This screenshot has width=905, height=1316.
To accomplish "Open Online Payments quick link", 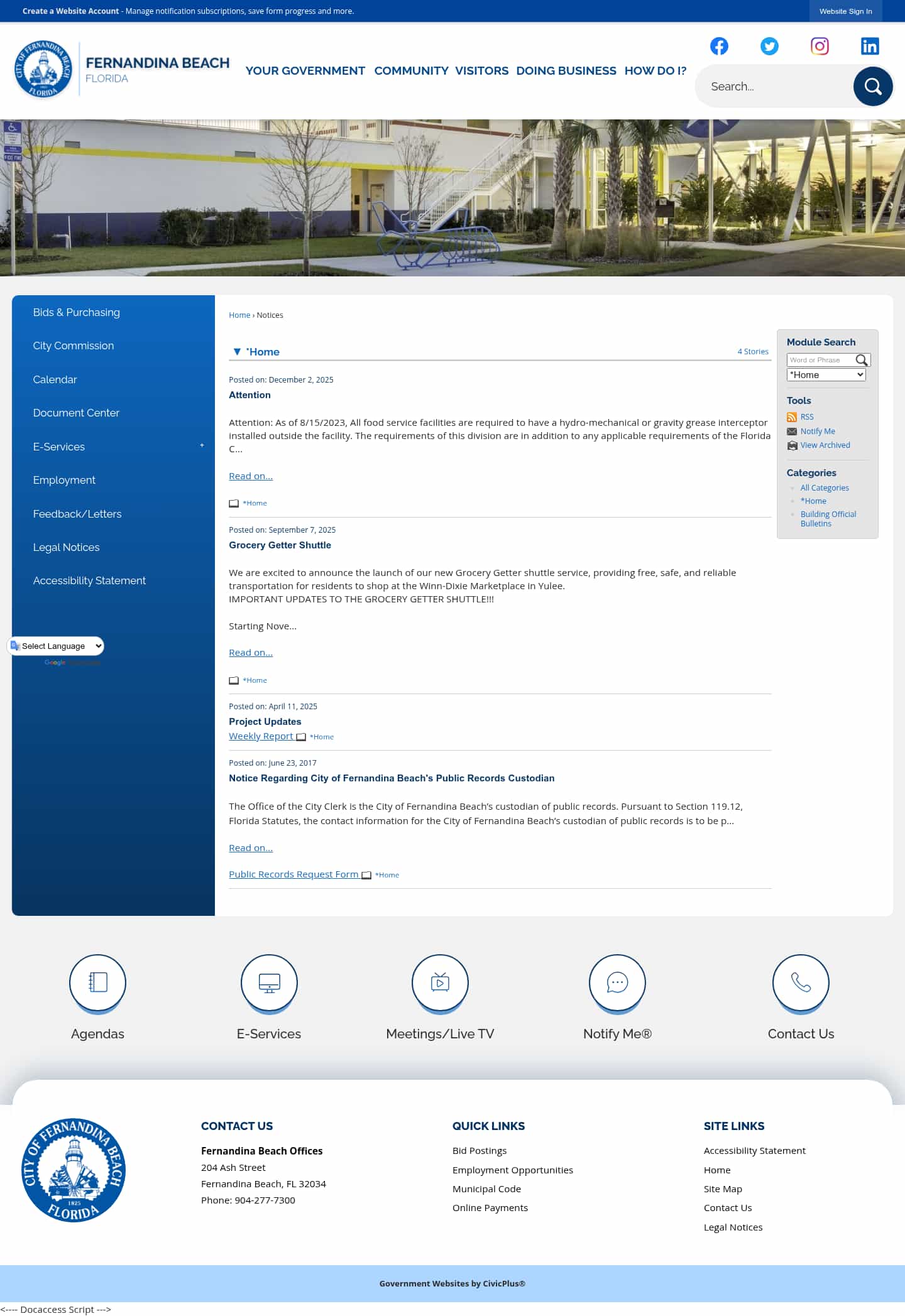I will tap(490, 1208).
